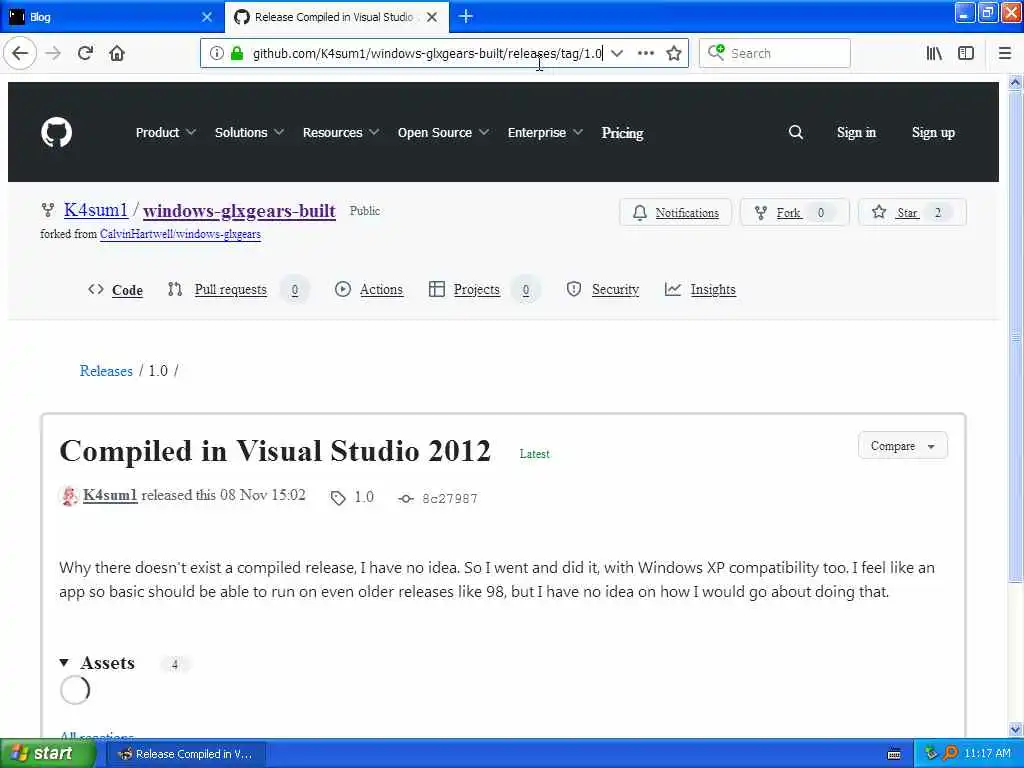Click the Release Compiled taskbar button
Viewport: 1024px width, 768px height.
pos(185,754)
